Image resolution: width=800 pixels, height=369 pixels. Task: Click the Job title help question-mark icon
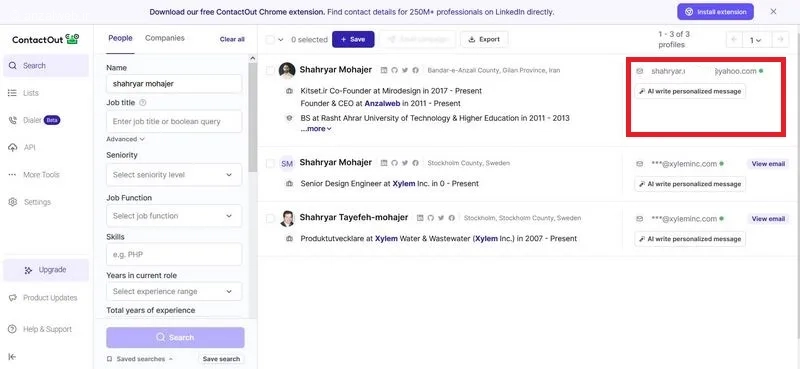(143, 103)
